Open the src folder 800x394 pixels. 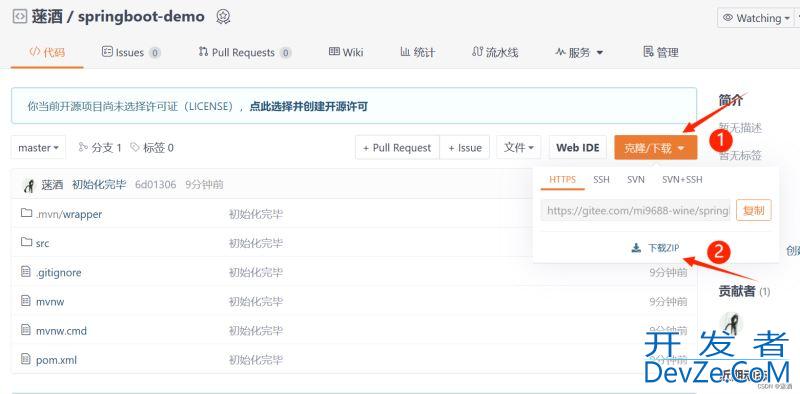click(43, 243)
